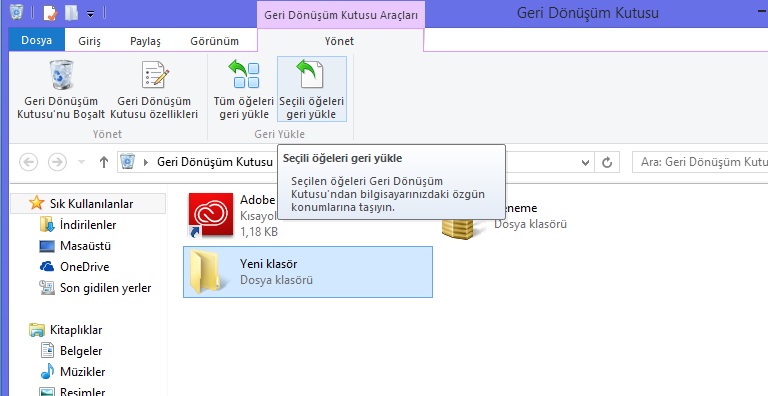Select Sık Kullanılanlar in navigation pane
Viewport: 768px width, 396px height.
pyautogui.click(x=92, y=203)
